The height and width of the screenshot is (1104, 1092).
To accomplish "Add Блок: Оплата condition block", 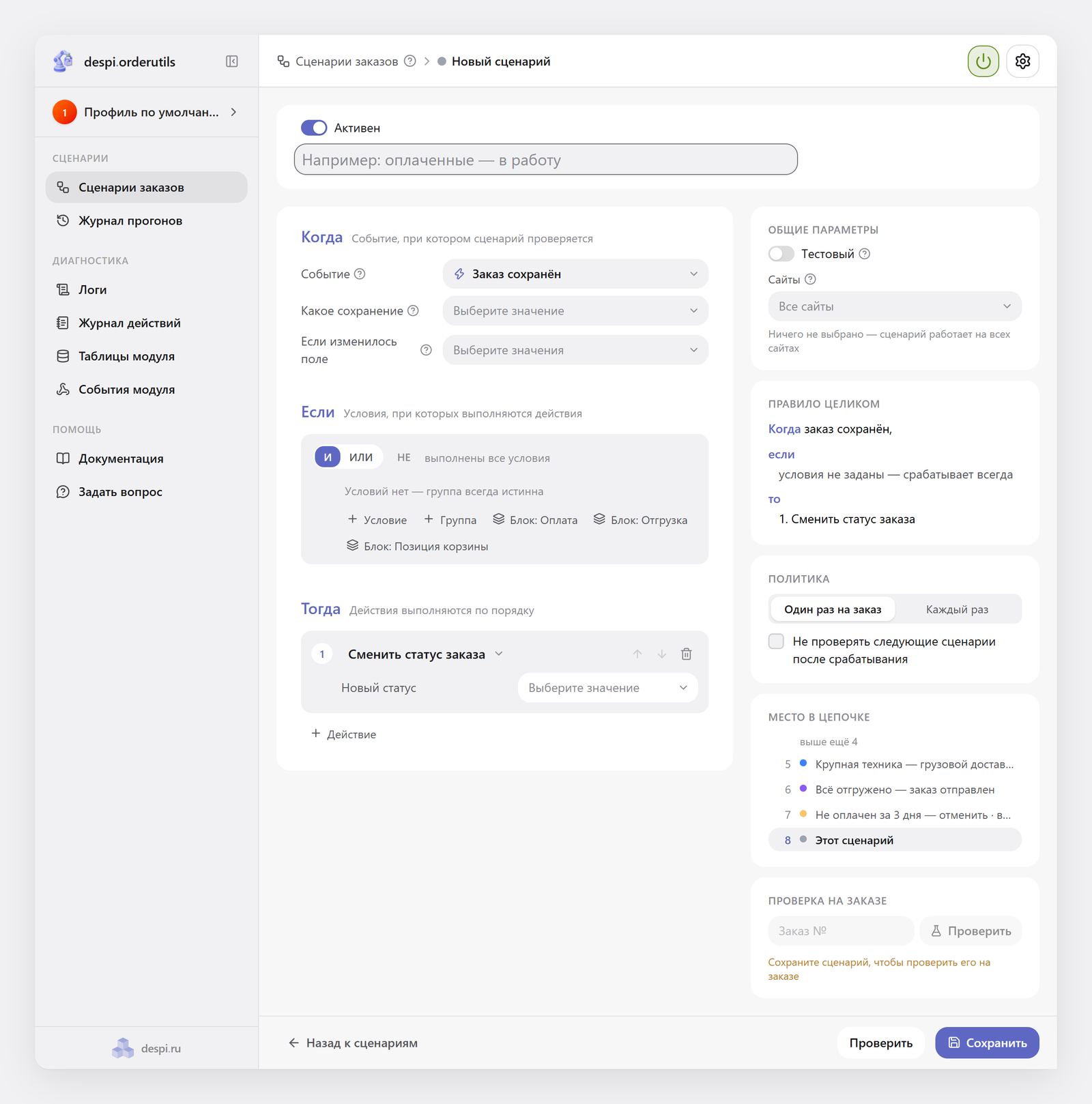I will coord(535,520).
